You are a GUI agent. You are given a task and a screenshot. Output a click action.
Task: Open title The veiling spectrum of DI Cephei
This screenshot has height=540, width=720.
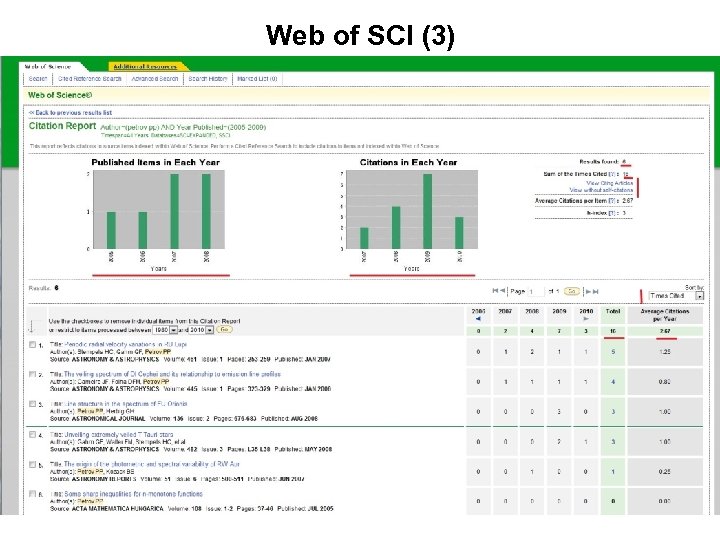coord(172,374)
